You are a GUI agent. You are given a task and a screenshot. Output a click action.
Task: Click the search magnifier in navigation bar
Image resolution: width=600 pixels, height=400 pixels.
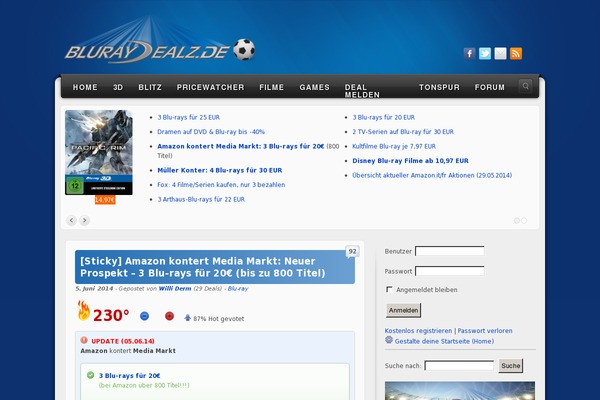point(525,86)
